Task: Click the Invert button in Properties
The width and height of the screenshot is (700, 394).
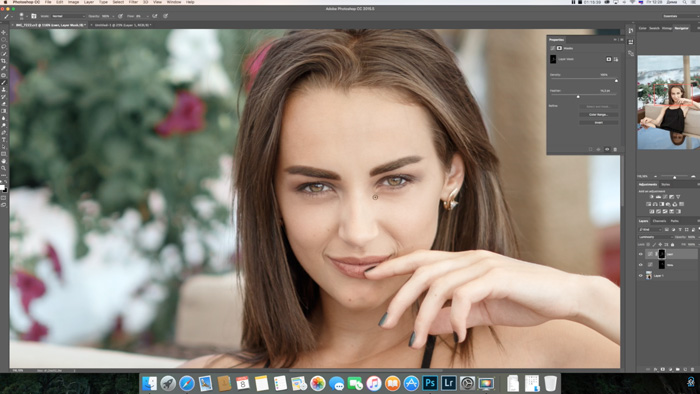Action: (x=599, y=122)
